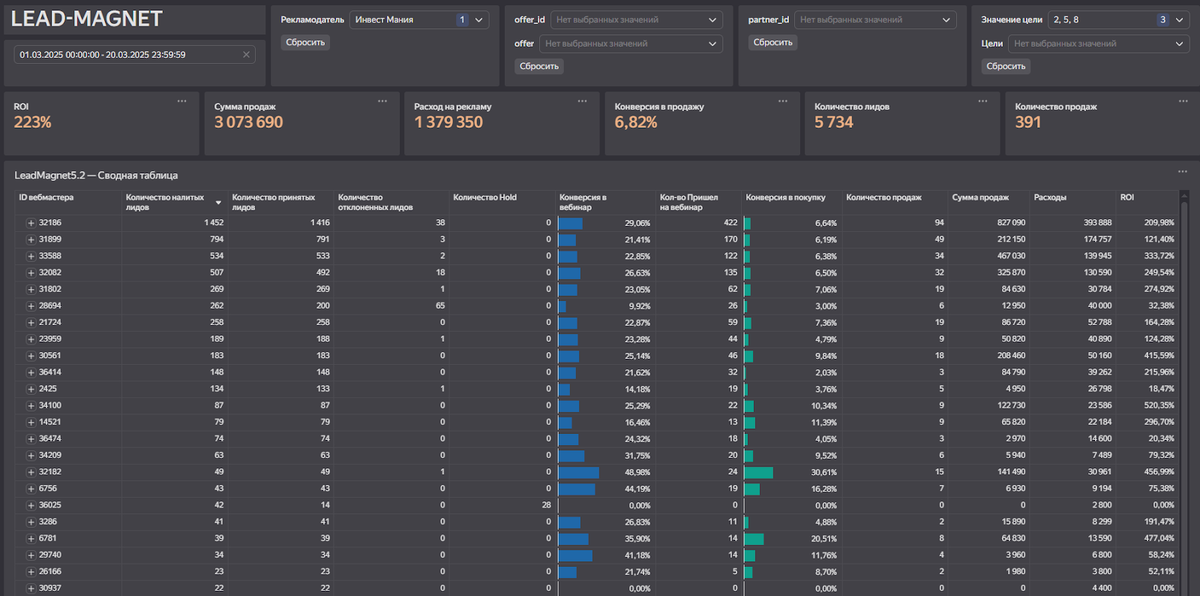Click Сбросить under Рекламодатель
This screenshot has height=596, width=1200.
coord(305,42)
